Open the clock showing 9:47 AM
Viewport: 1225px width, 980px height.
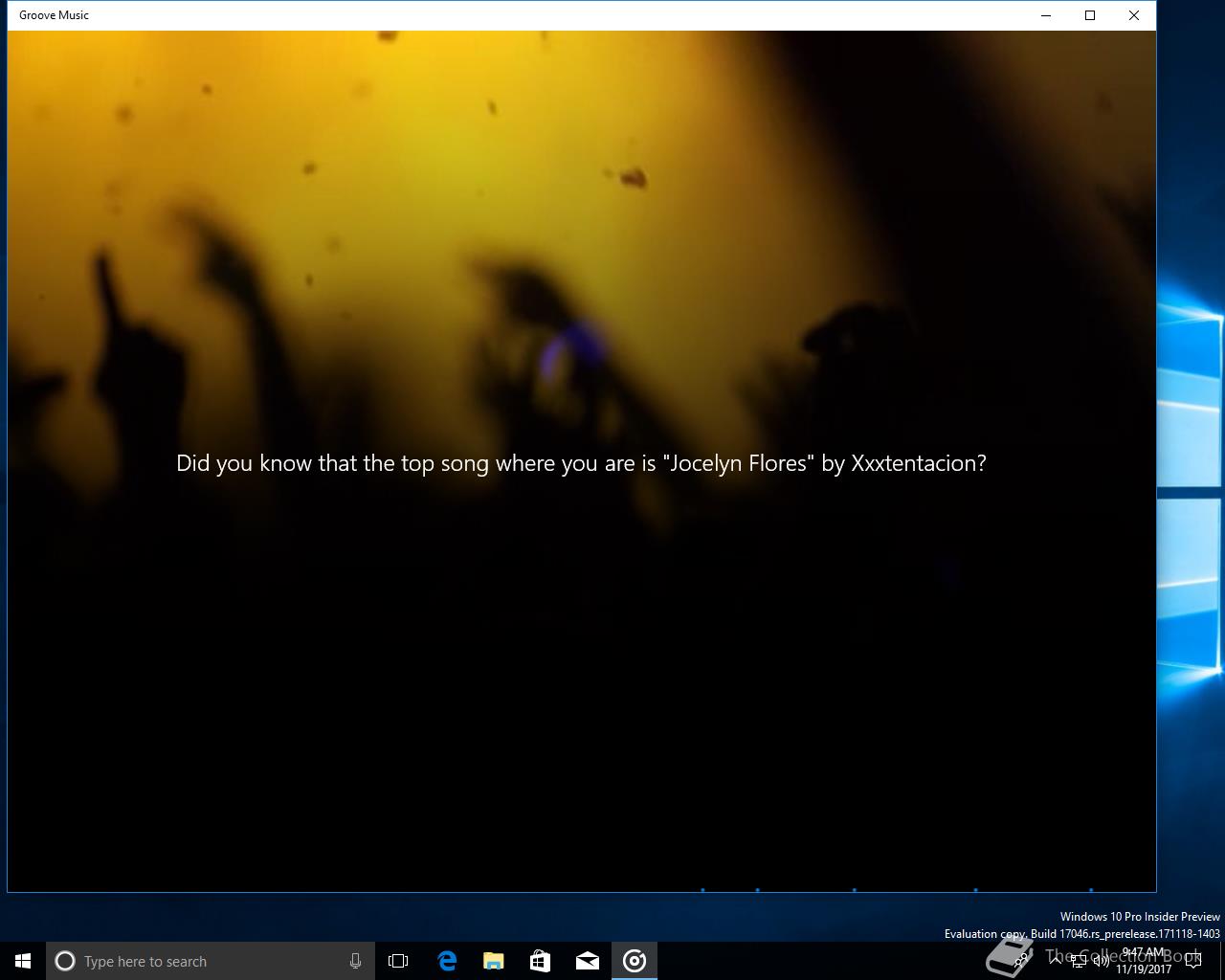(1143, 961)
